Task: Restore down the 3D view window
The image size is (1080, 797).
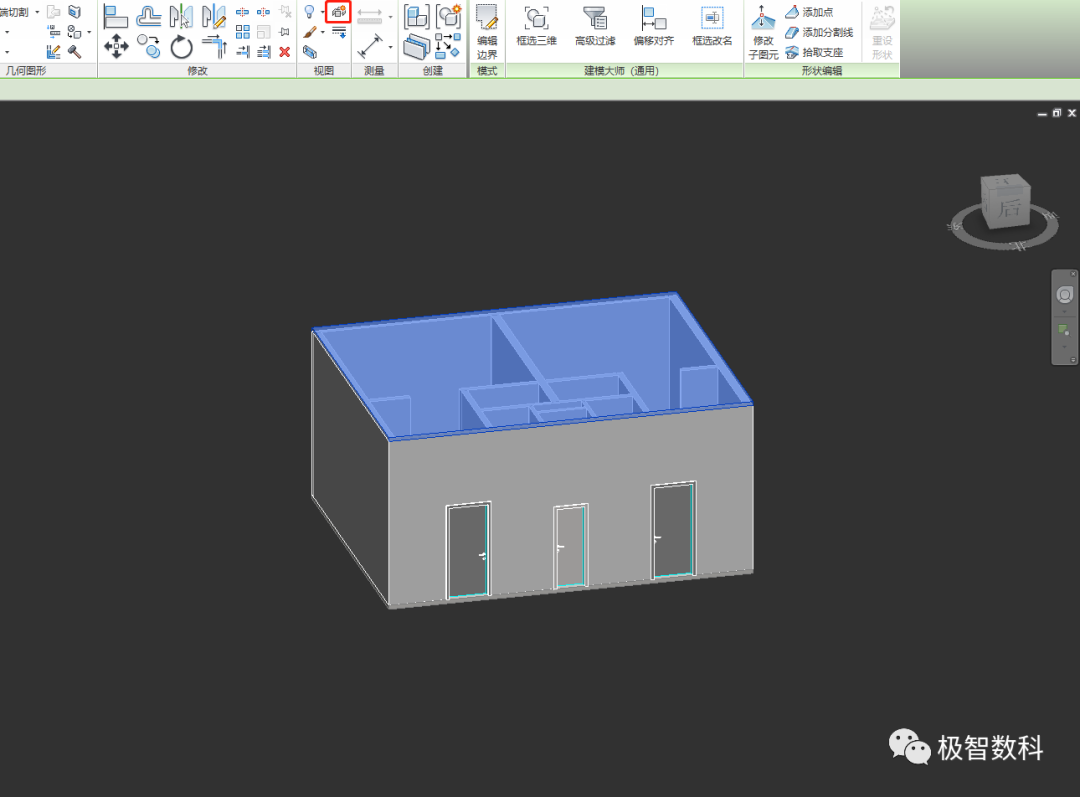Action: click(x=1057, y=113)
